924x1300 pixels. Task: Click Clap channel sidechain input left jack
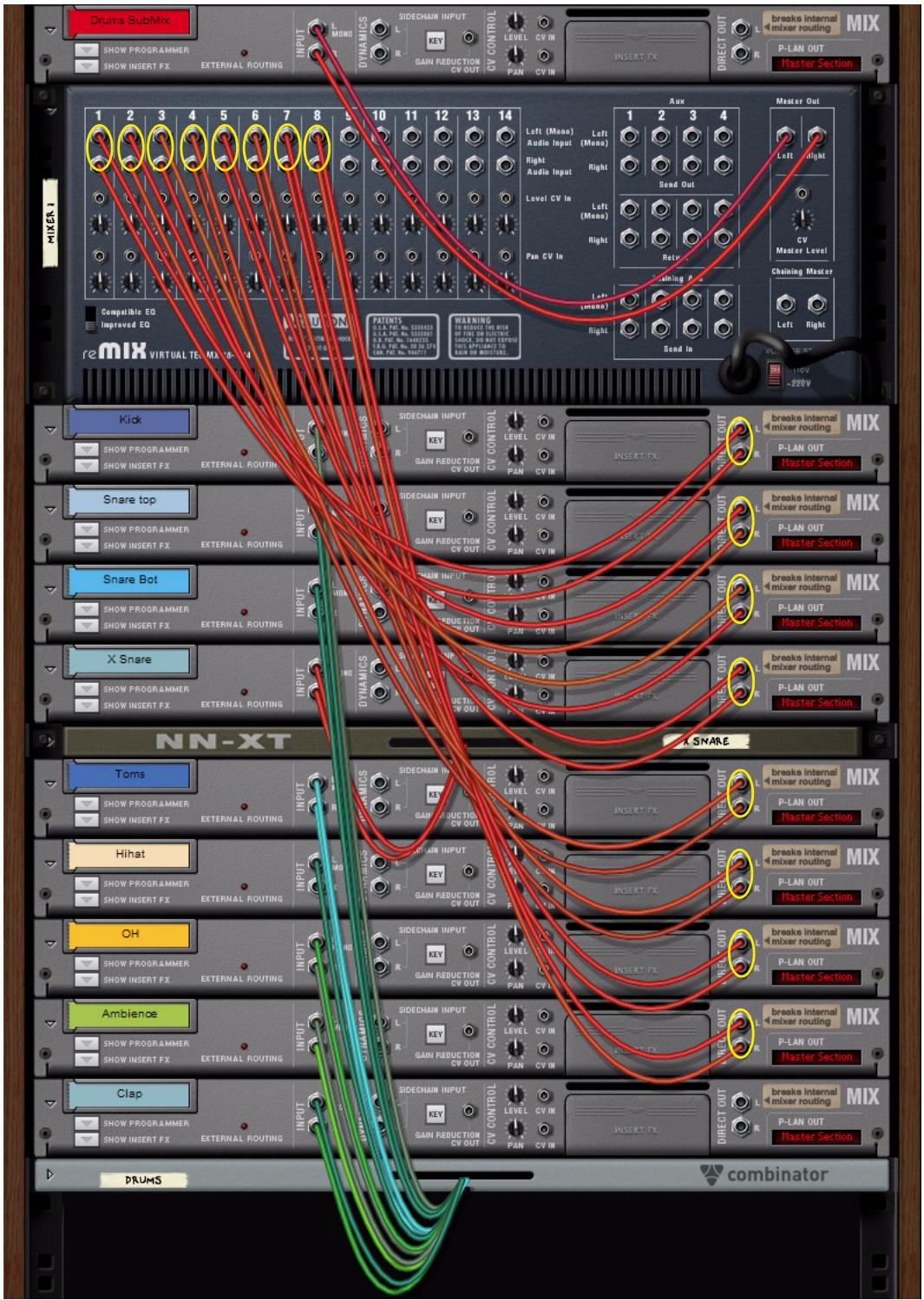[380, 1102]
